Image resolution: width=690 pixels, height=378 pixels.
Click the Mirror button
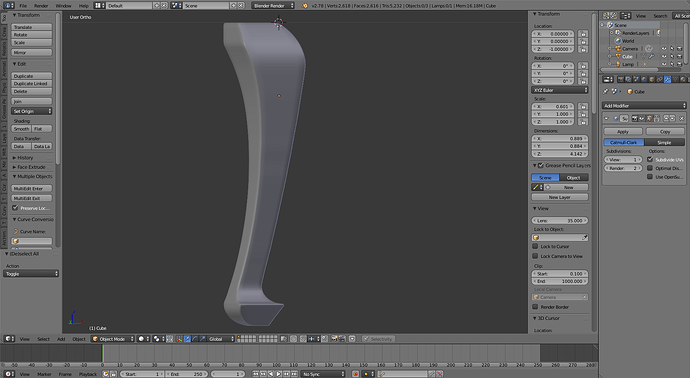(x=32, y=52)
